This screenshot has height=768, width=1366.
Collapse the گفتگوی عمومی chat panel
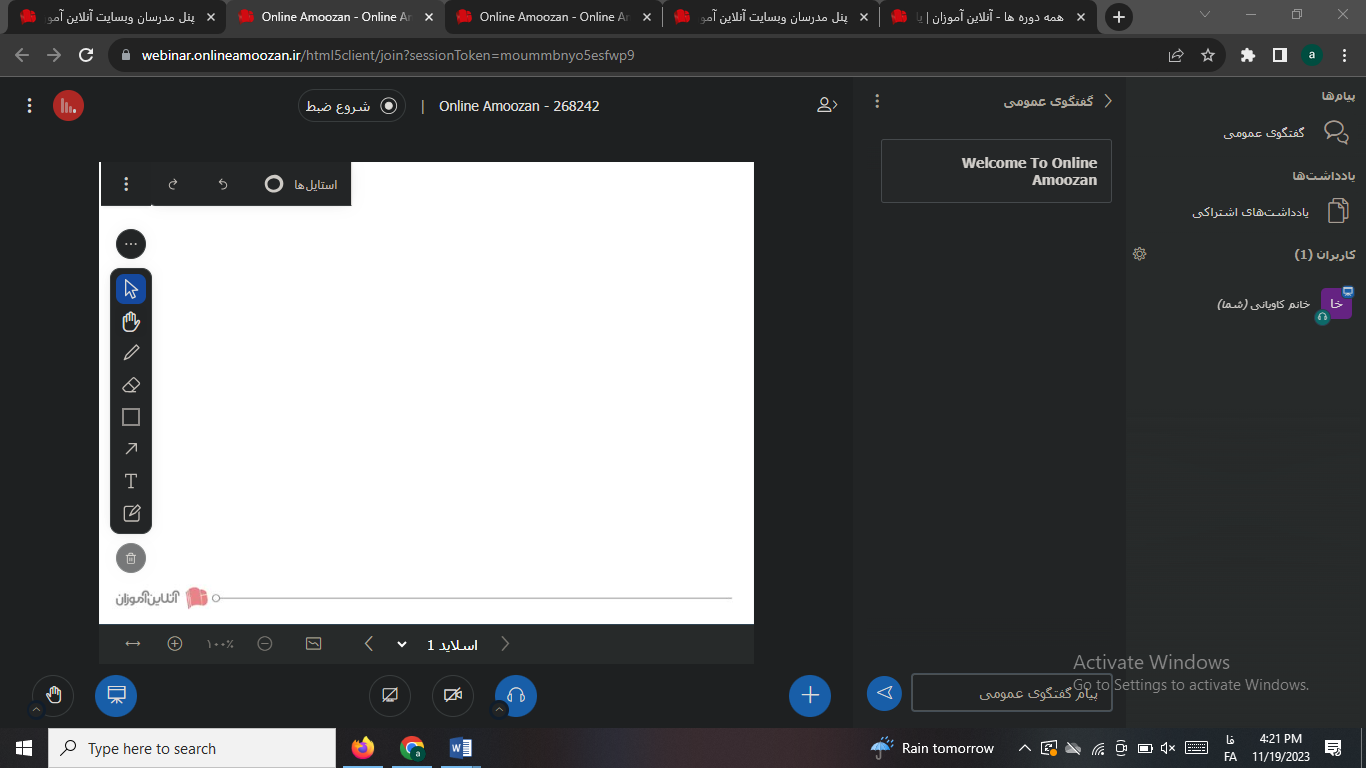(x=1059, y=101)
